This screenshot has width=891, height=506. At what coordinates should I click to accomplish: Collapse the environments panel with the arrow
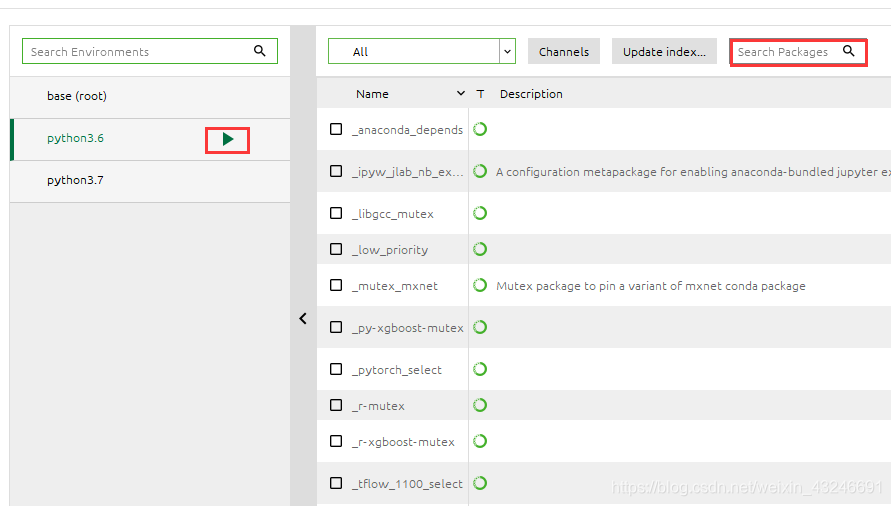303,318
